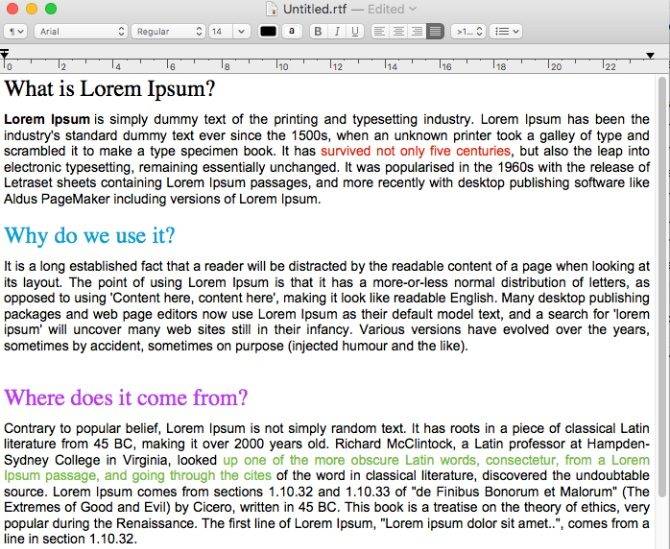Open the line spacing dropdown
The height and width of the screenshot is (549, 670).
click(x=468, y=31)
